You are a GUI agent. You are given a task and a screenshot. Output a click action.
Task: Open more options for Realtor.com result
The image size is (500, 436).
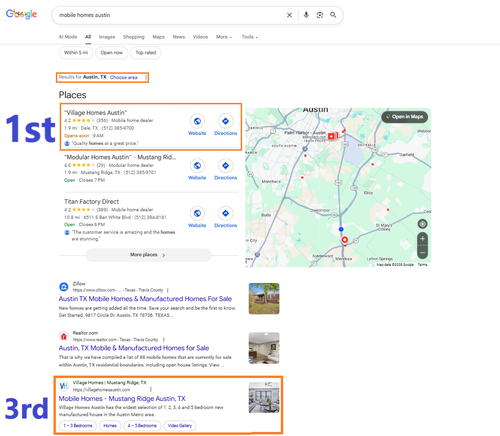pos(164,340)
